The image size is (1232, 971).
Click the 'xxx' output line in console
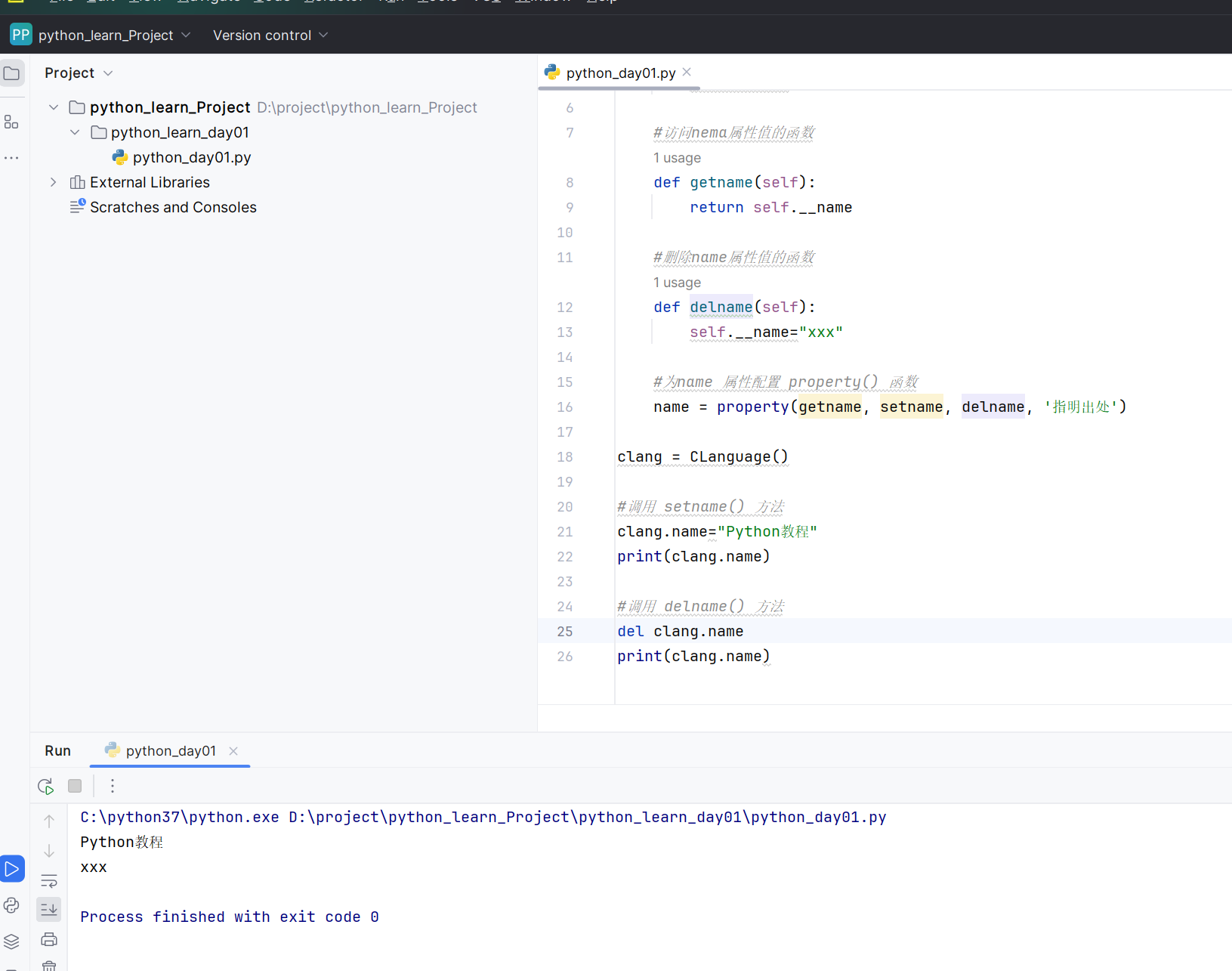94,867
